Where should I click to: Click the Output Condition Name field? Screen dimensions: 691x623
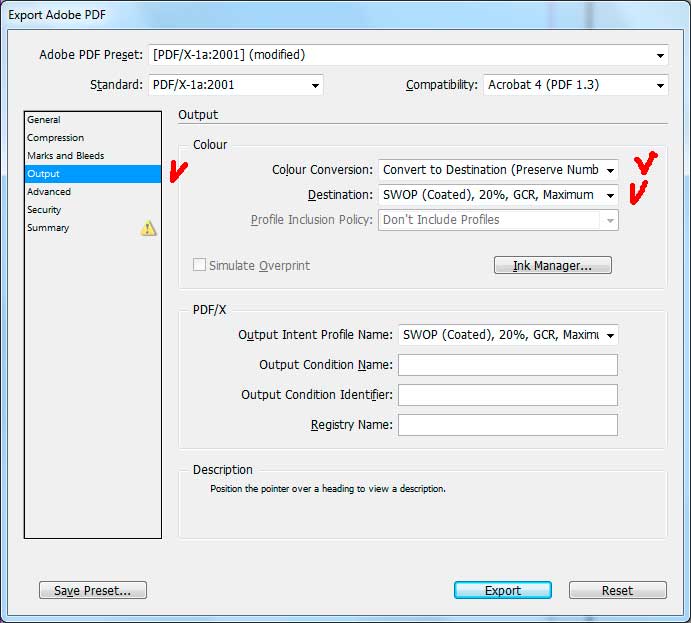(x=508, y=365)
